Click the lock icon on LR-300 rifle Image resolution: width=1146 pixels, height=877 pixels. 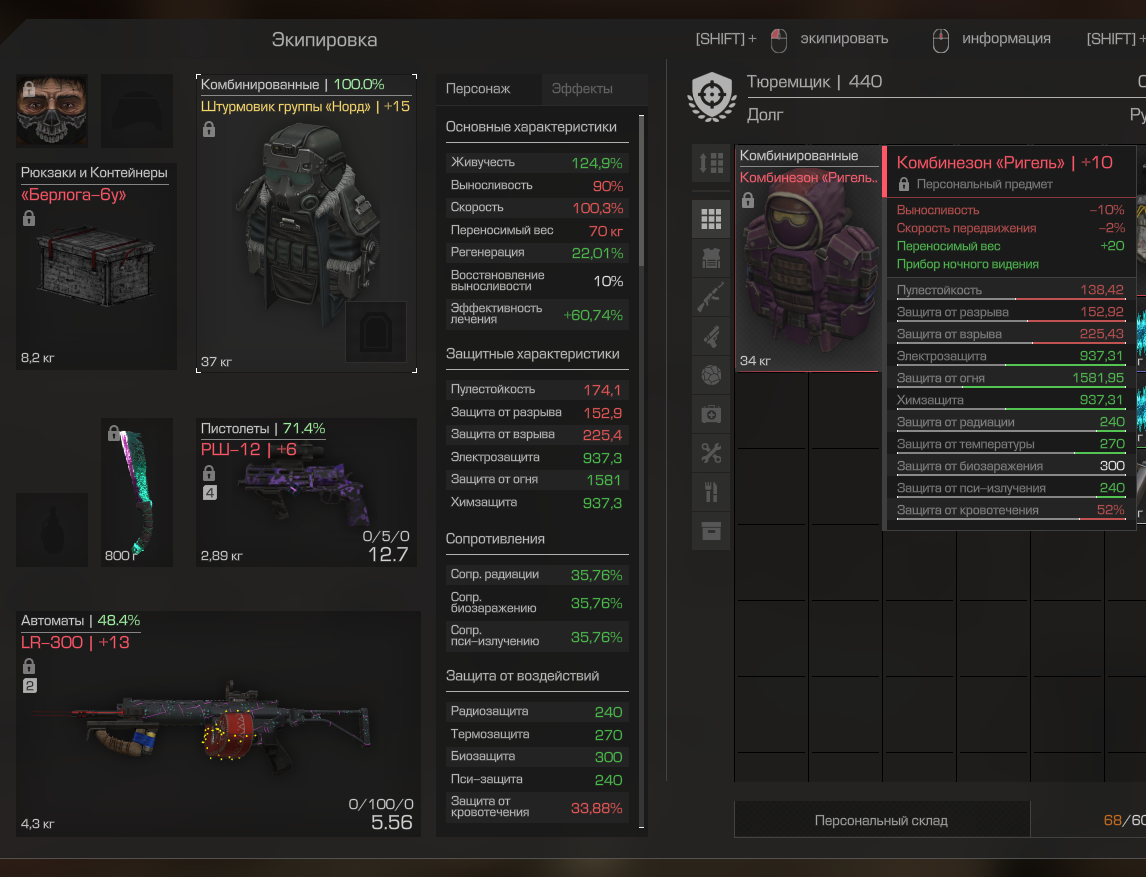point(29,666)
